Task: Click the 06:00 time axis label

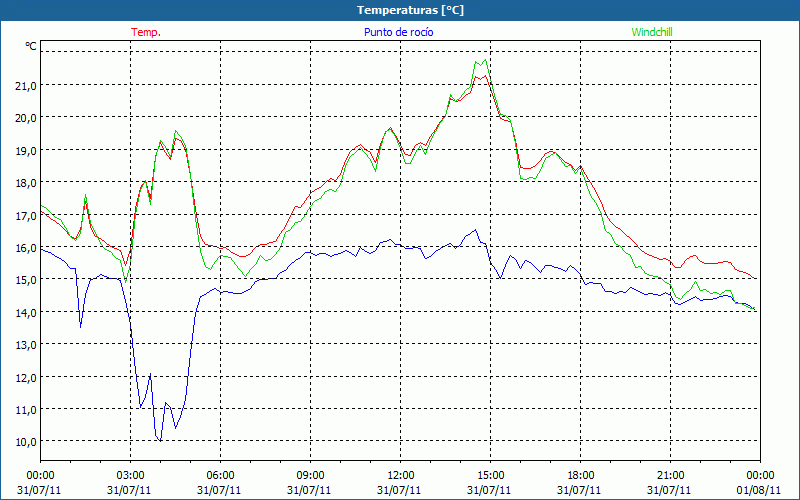Action: (220, 476)
